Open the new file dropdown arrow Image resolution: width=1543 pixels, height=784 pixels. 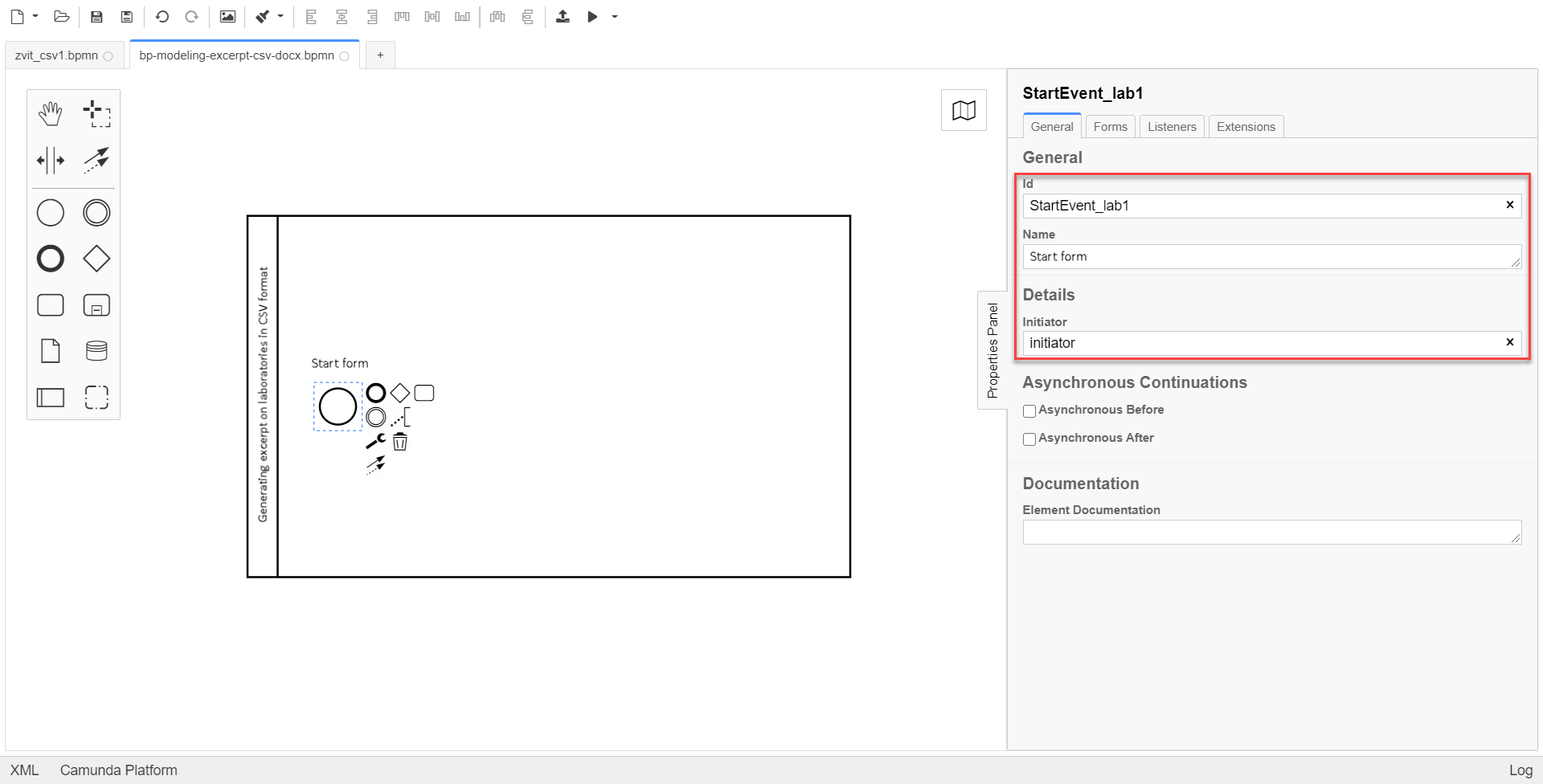(35, 16)
